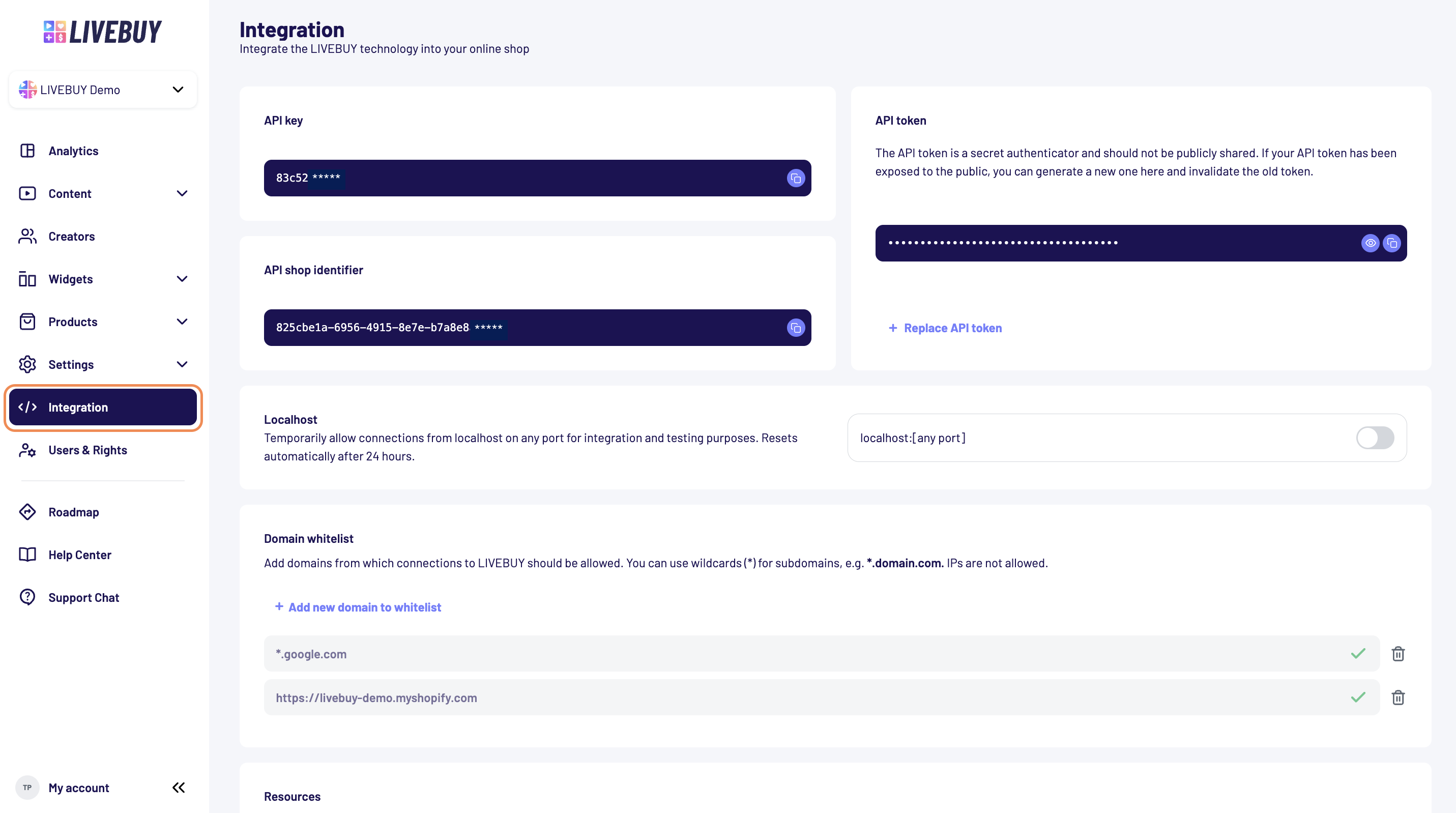
Task: Expand the Settings submenu chevron
Action: point(182,364)
